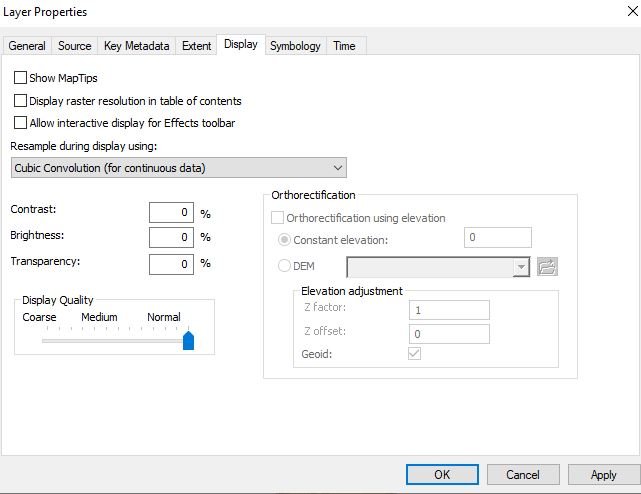Click the Cancel button
The image size is (641, 494).
[x=523, y=475]
